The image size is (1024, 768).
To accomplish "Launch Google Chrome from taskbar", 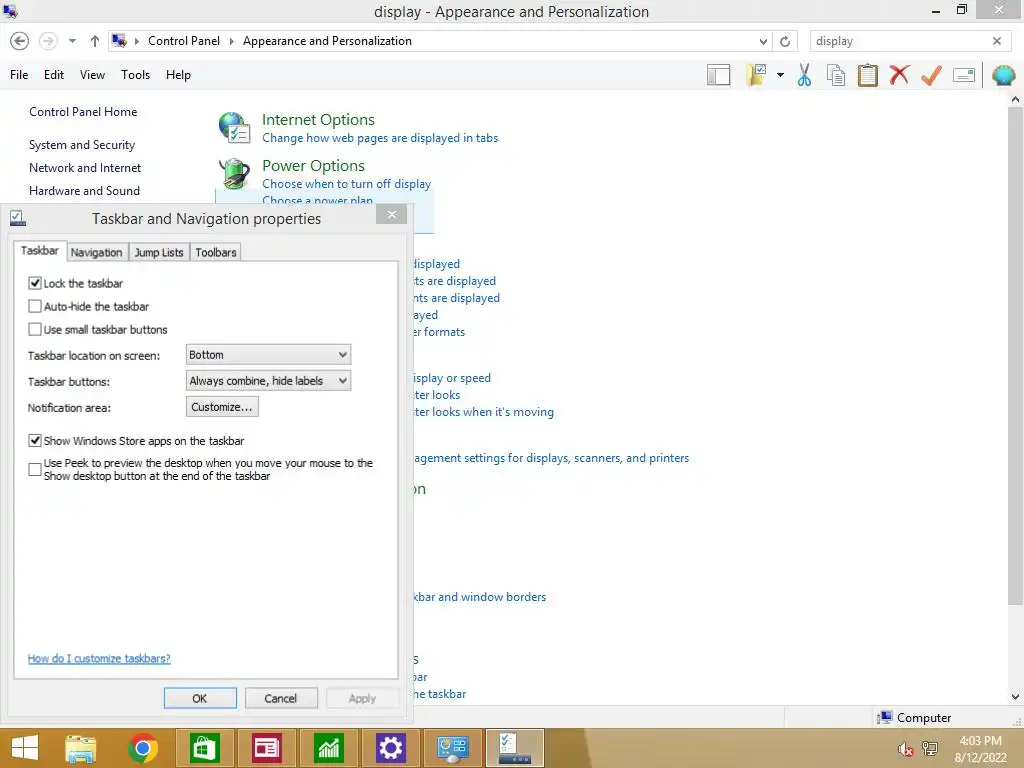I will pos(142,748).
